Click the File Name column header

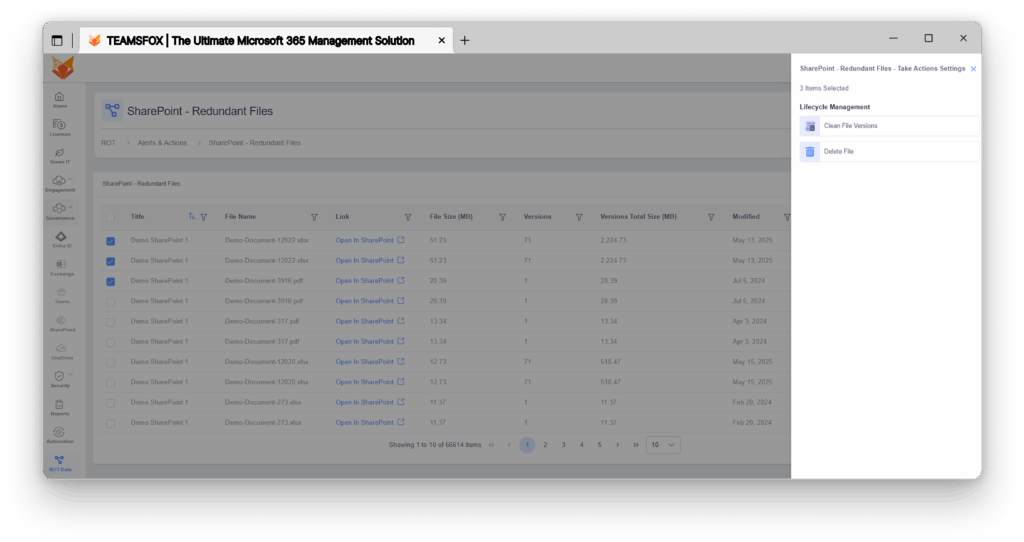240,217
